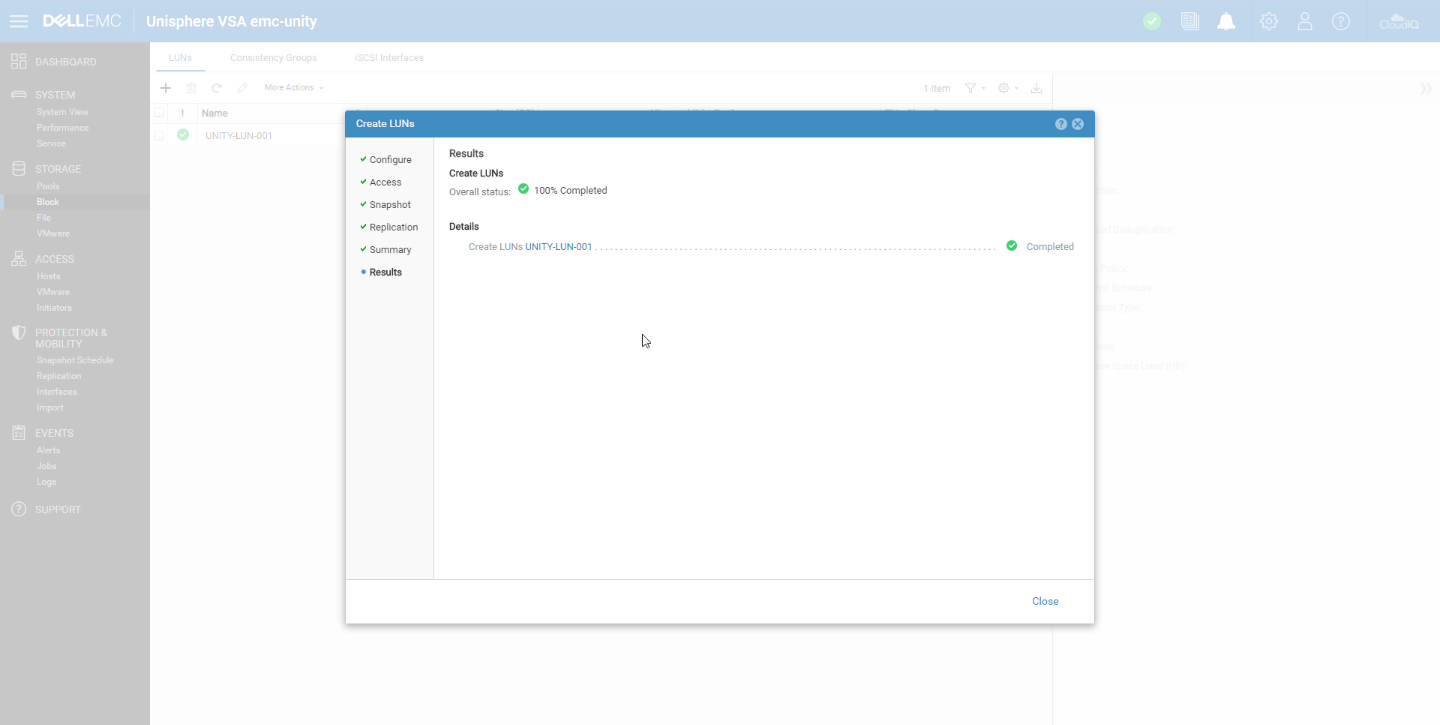
Task: Click the "1 item" count label
Action: (x=937, y=88)
